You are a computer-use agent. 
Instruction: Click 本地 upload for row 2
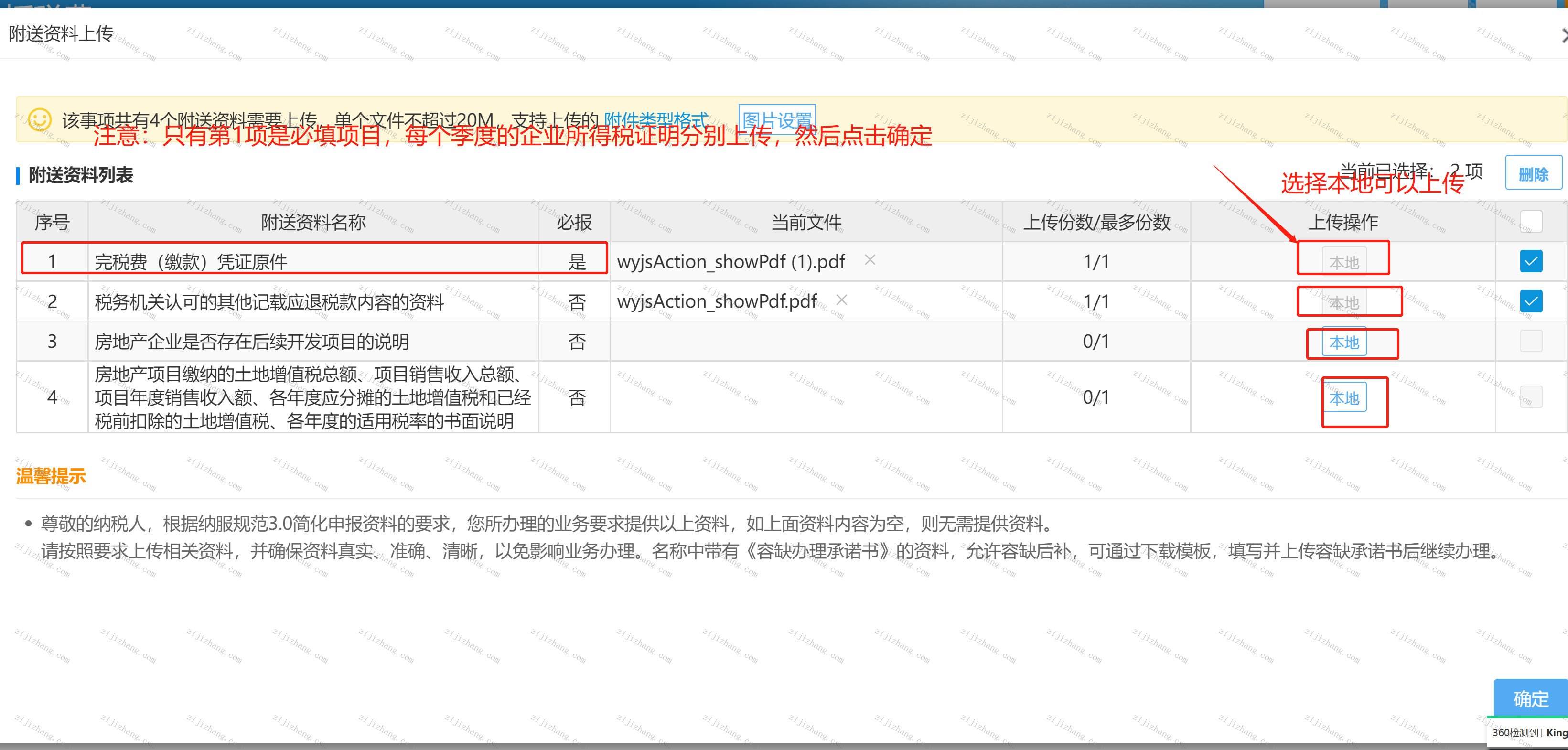pos(1344,302)
